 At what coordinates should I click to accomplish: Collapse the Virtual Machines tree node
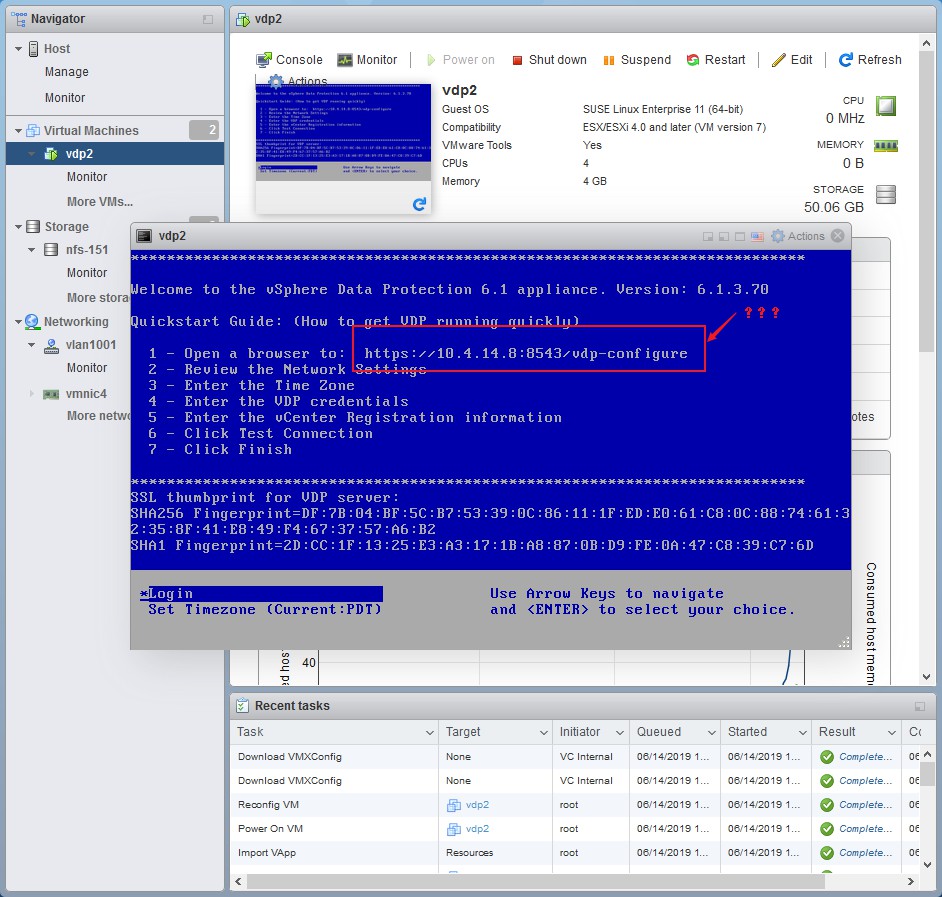click(x=19, y=130)
